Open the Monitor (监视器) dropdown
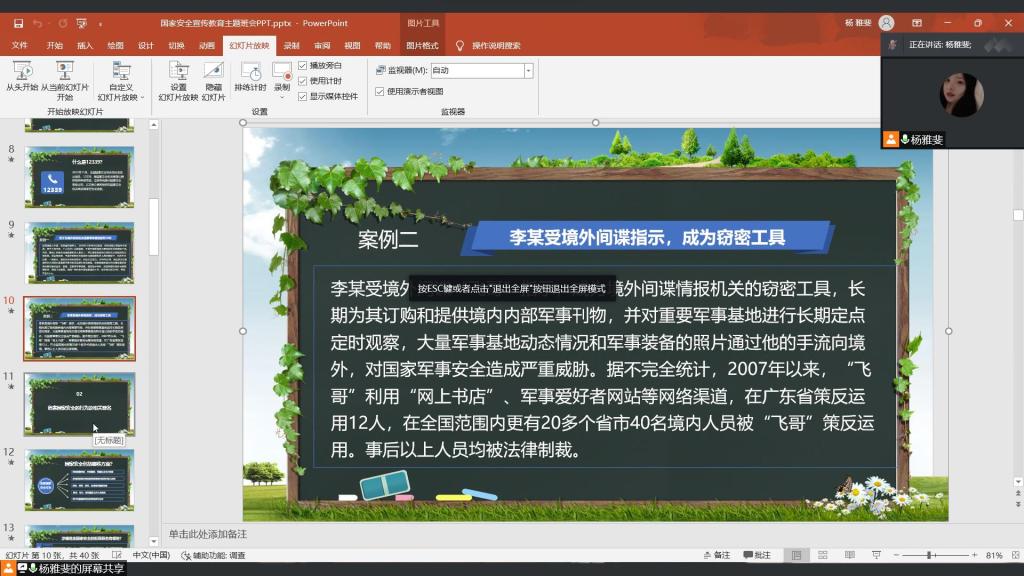This screenshot has height=576, width=1024. 528,71
